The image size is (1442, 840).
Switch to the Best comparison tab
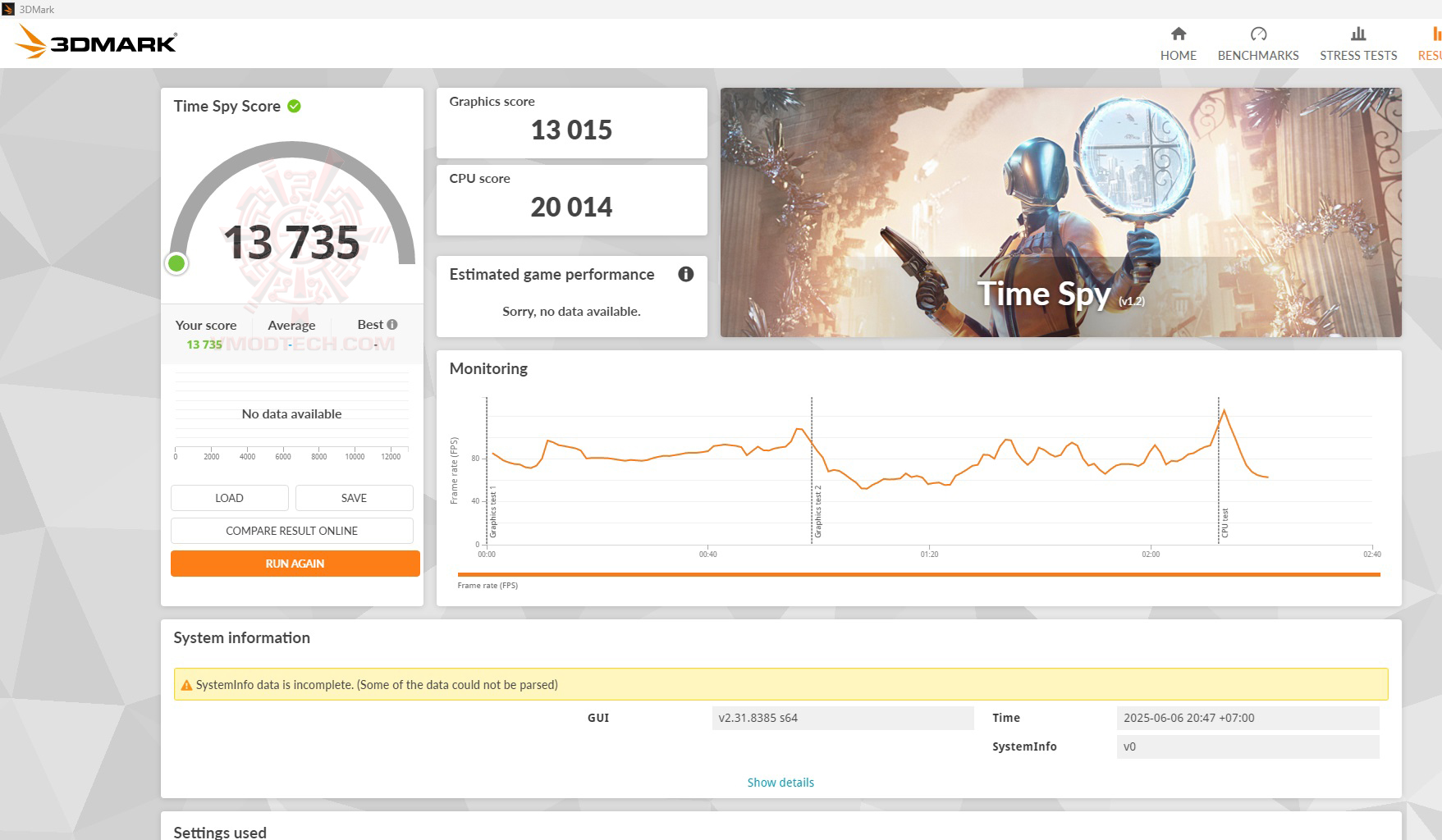(x=369, y=325)
